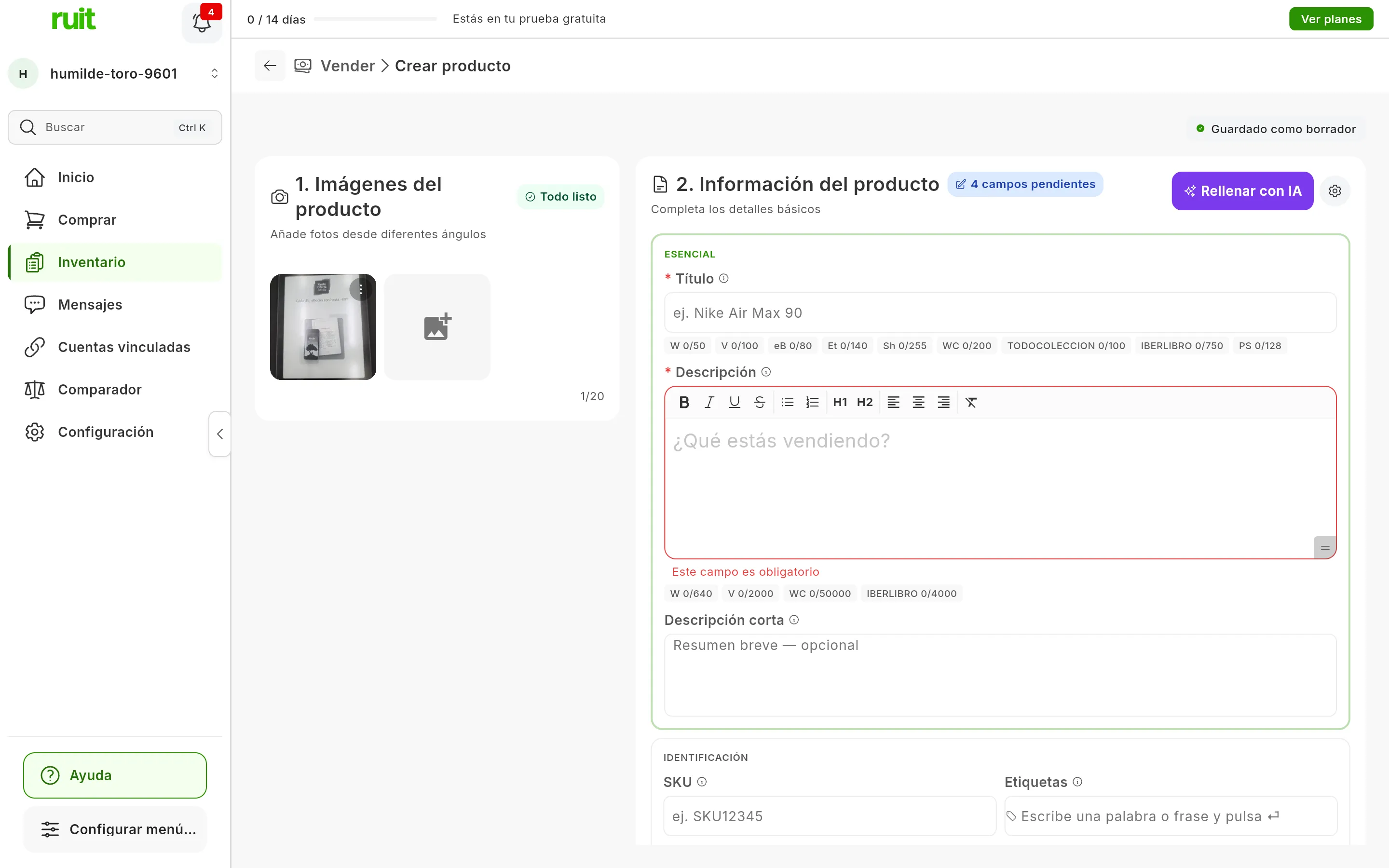Toggle underline formatting in description
The height and width of the screenshot is (868, 1389).
pos(734,403)
